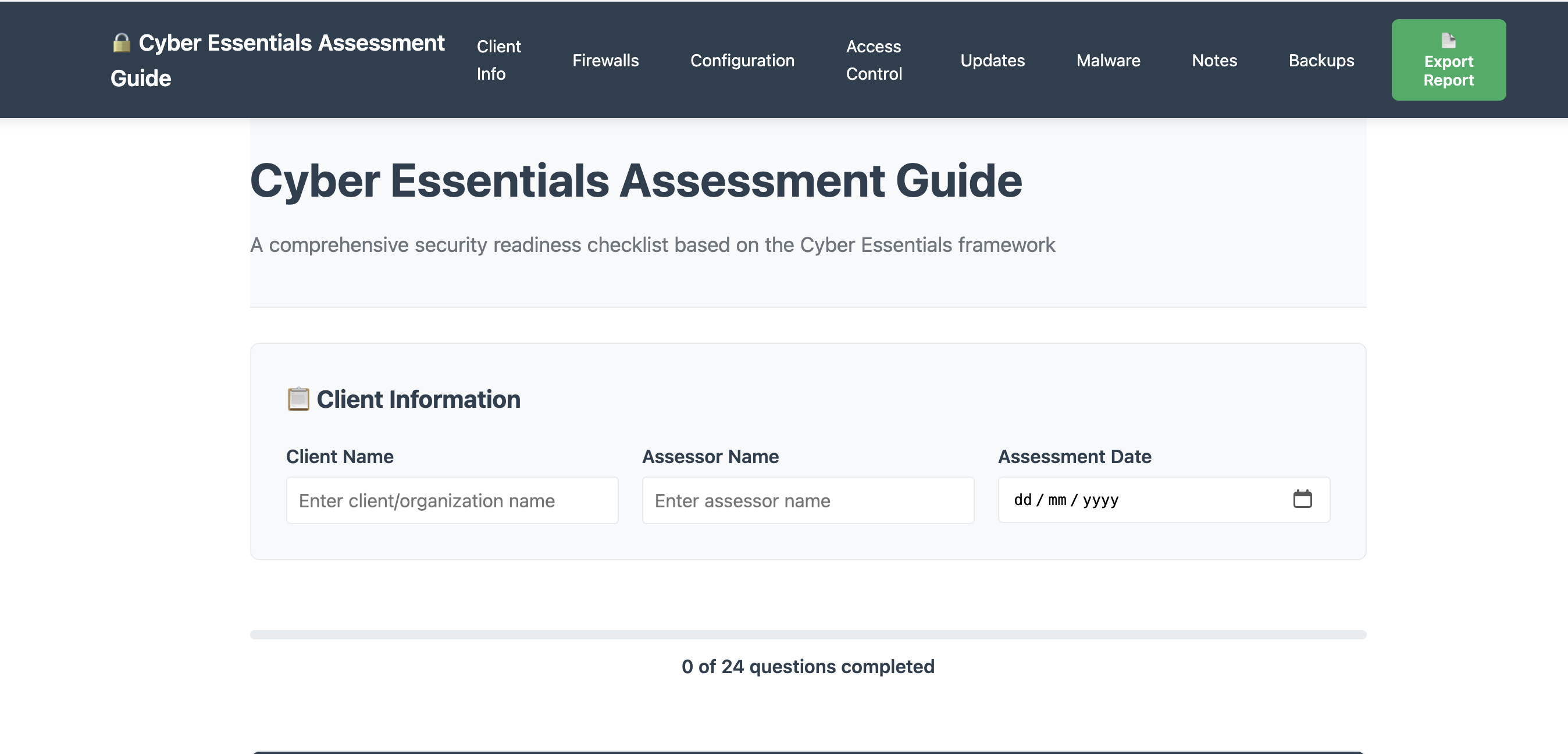1568x754 pixels.
Task: Click the Client Information section heading
Action: pyautogui.click(x=419, y=400)
